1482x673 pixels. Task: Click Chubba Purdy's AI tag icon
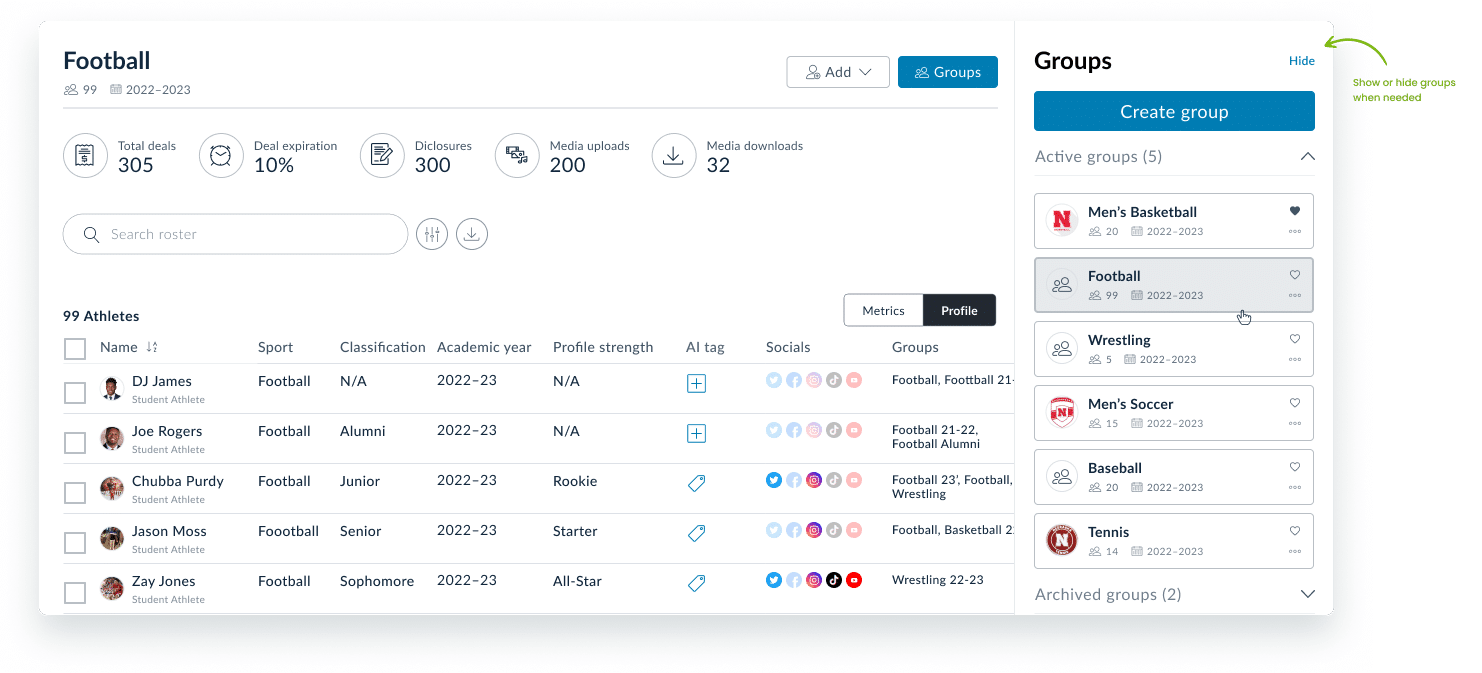[x=696, y=483]
